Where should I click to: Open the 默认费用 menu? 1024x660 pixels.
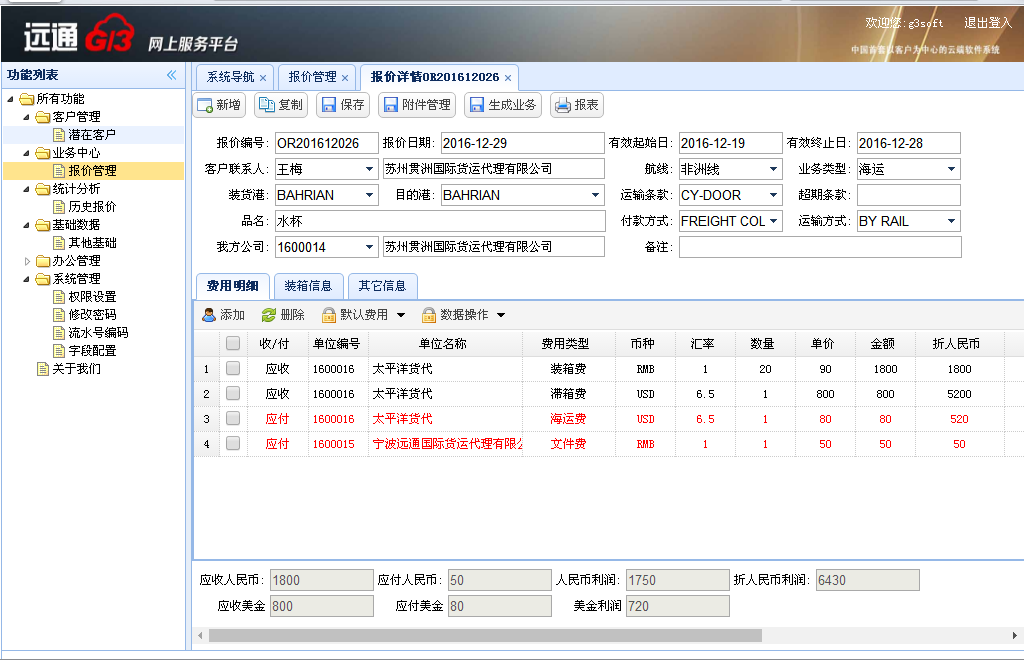[x=364, y=315]
